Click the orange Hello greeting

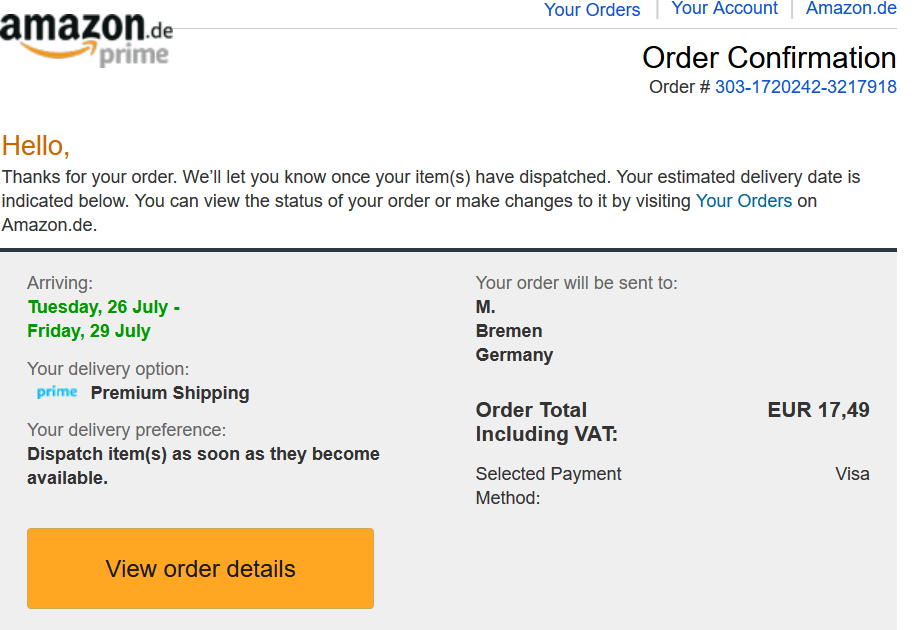click(x=36, y=146)
